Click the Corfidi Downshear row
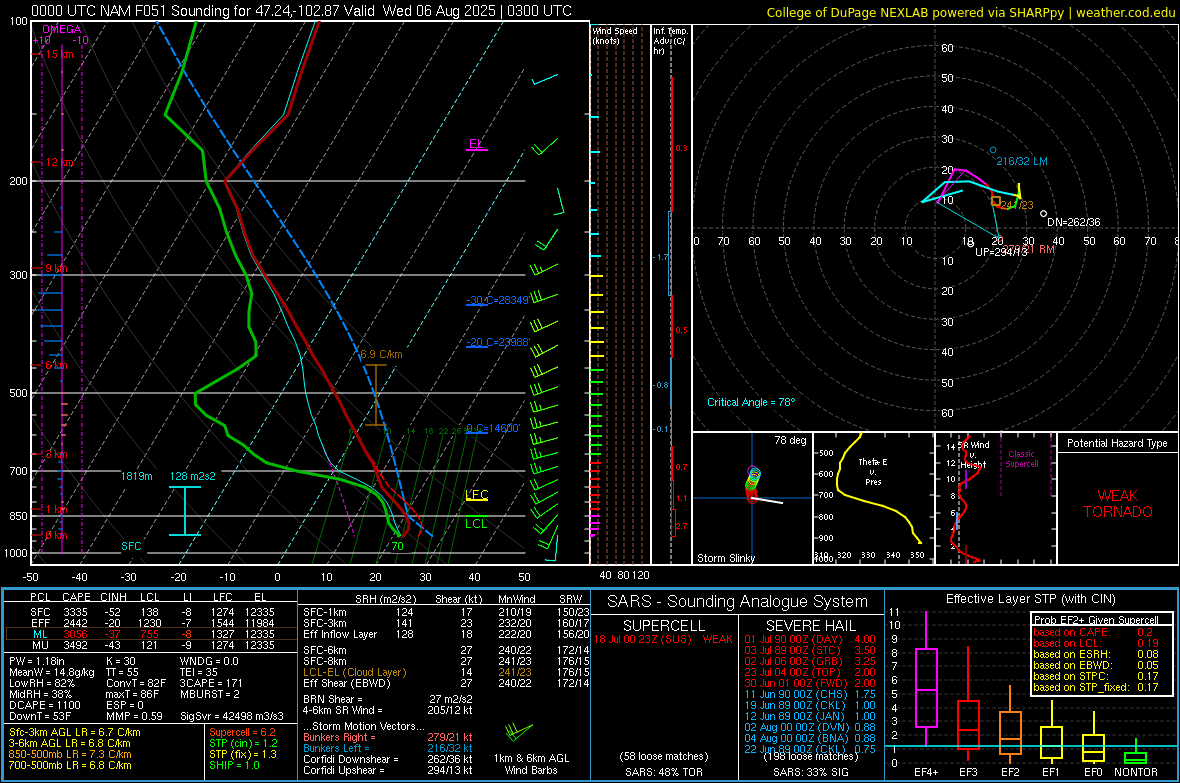The height and width of the screenshot is (783, 1180). point(388,759)
